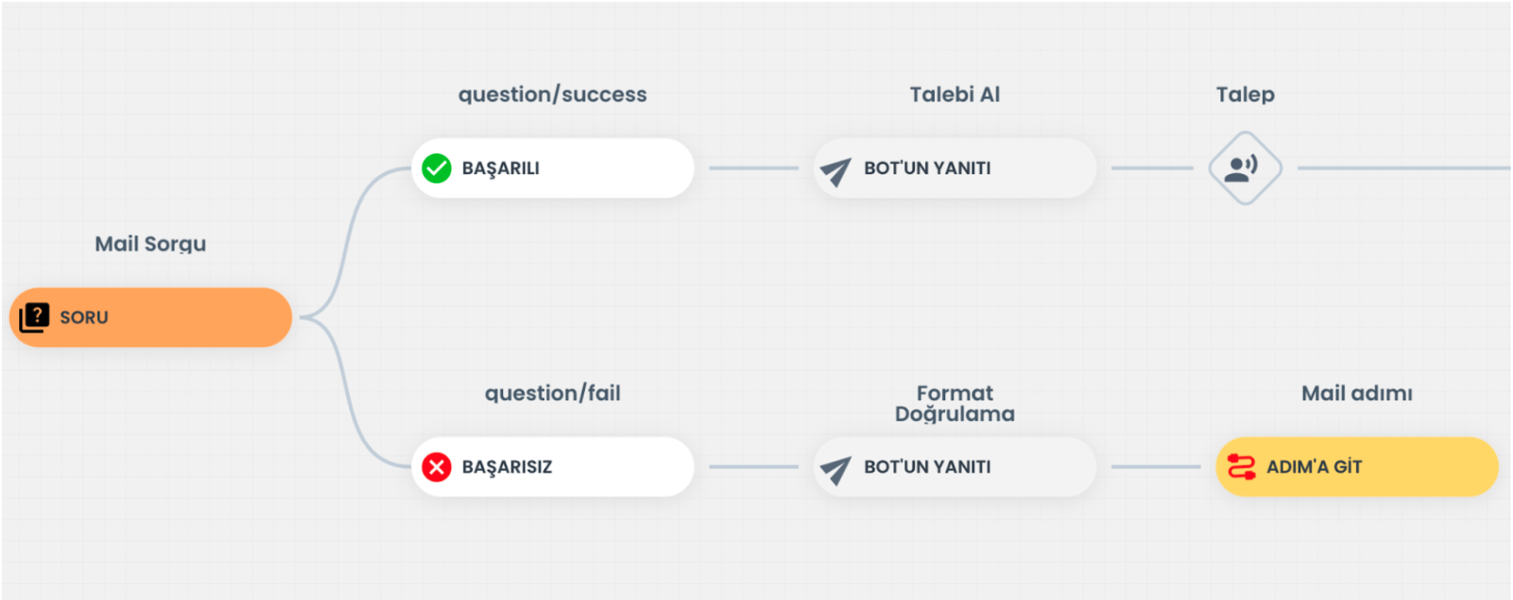
Task: Click the Talebi Al title
Action: pos(955,95)
